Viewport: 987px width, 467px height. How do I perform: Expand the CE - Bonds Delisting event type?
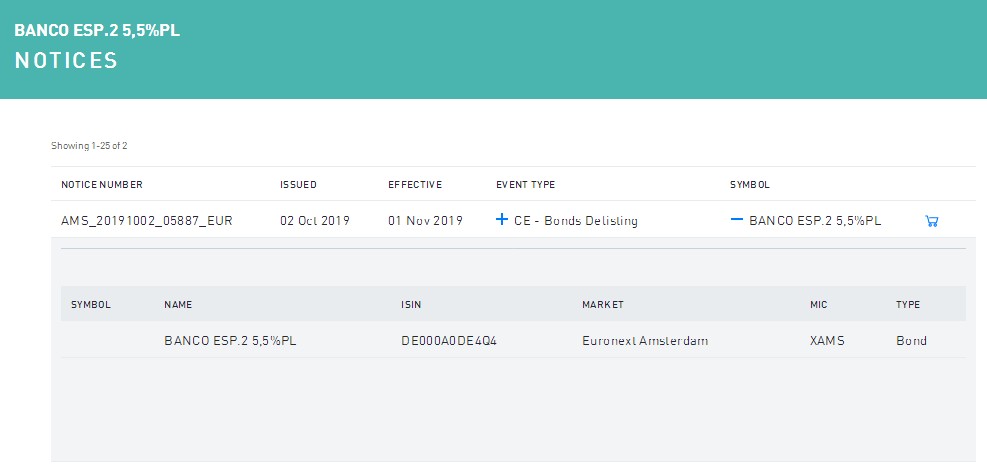point(502,220)
